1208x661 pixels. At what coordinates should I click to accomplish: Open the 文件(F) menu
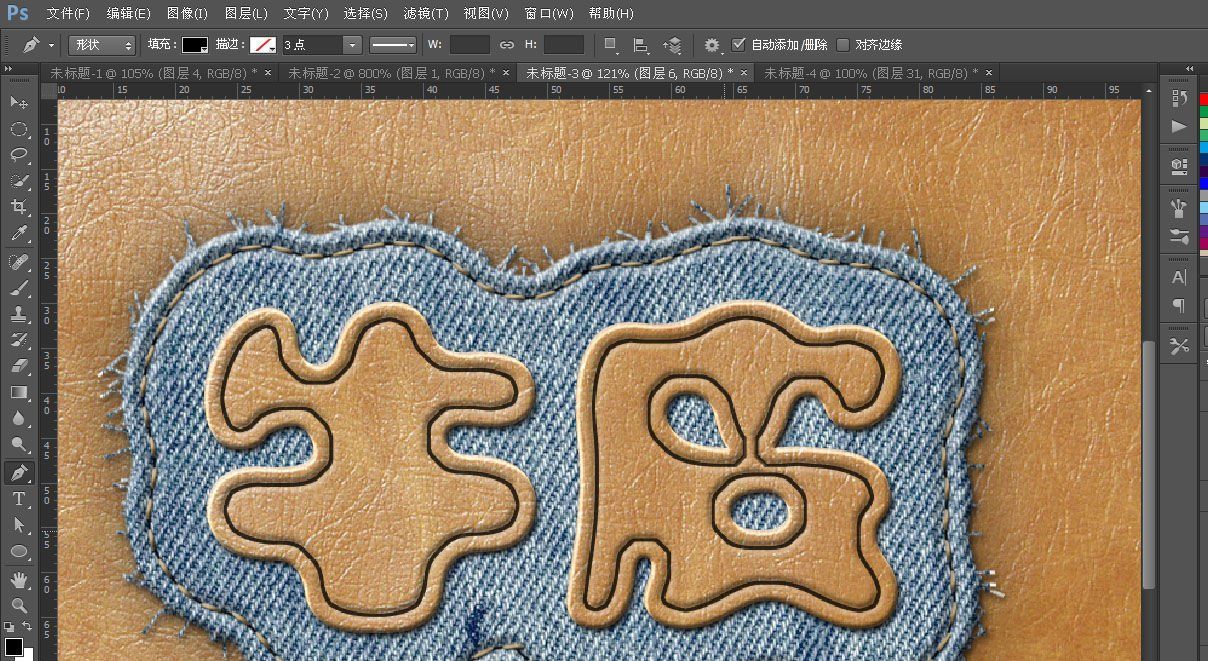[x=68, y=14]
